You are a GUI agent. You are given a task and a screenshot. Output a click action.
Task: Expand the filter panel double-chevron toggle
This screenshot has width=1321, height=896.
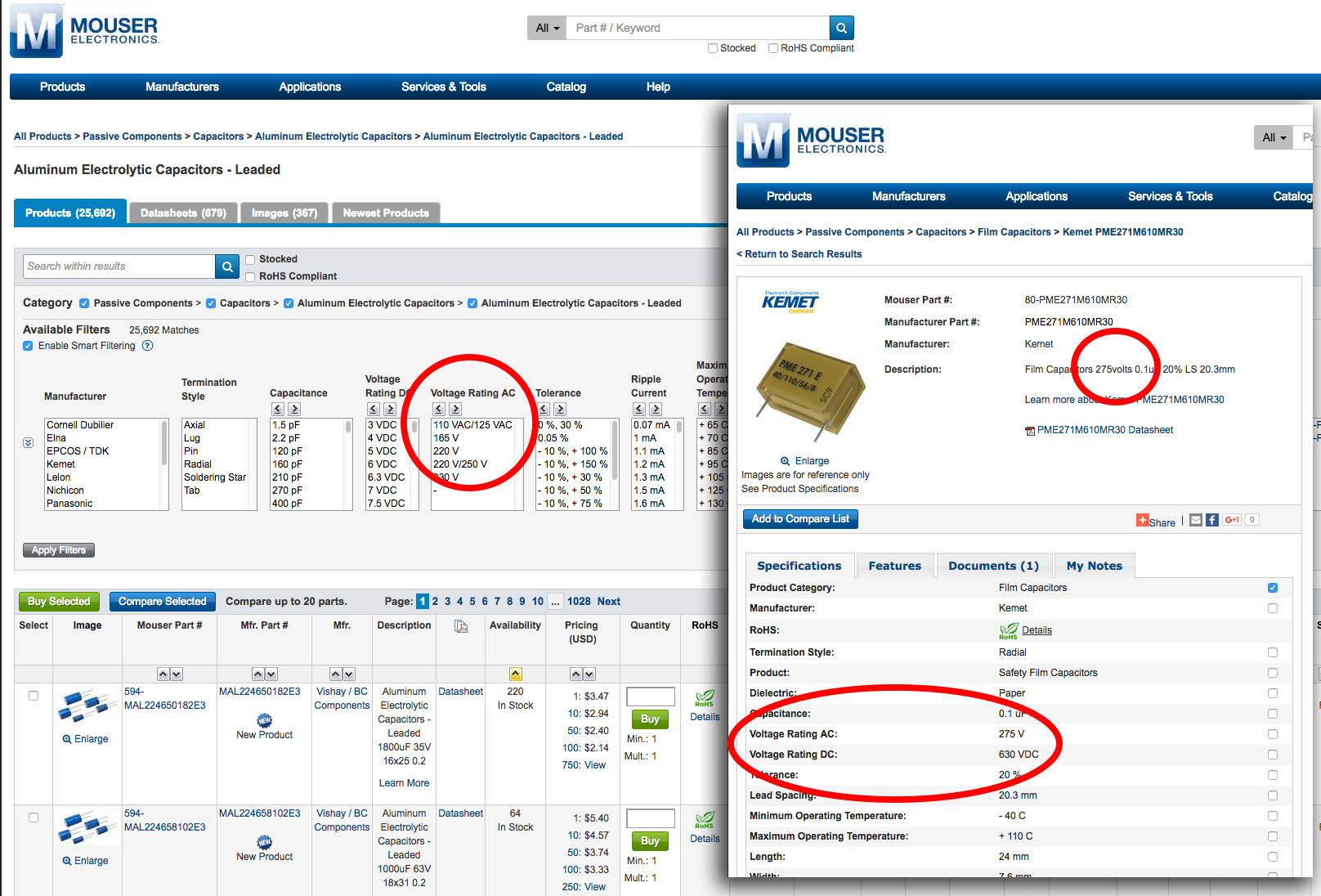29,442
